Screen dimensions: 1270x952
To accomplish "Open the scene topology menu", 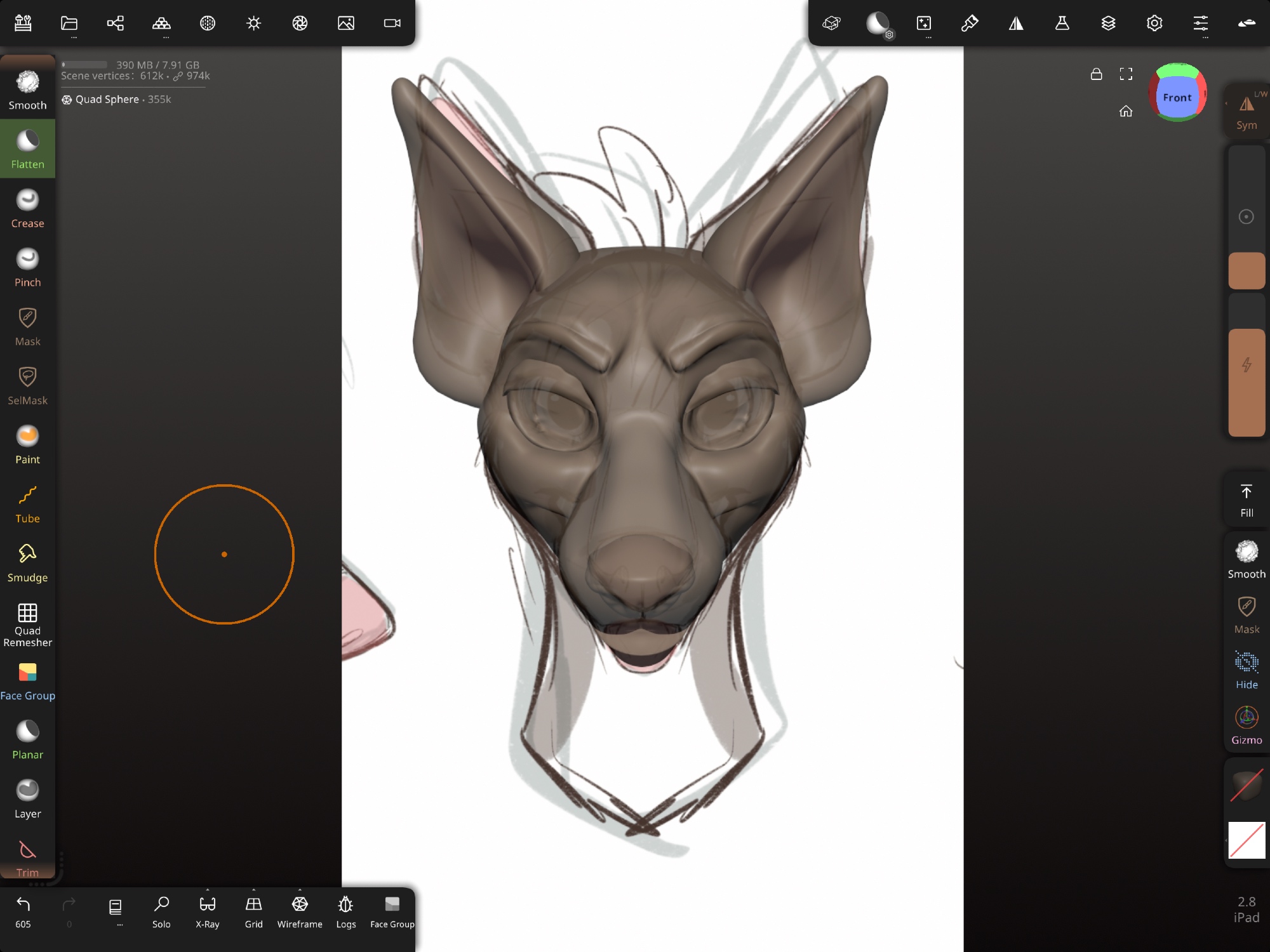I will (161, 24).
